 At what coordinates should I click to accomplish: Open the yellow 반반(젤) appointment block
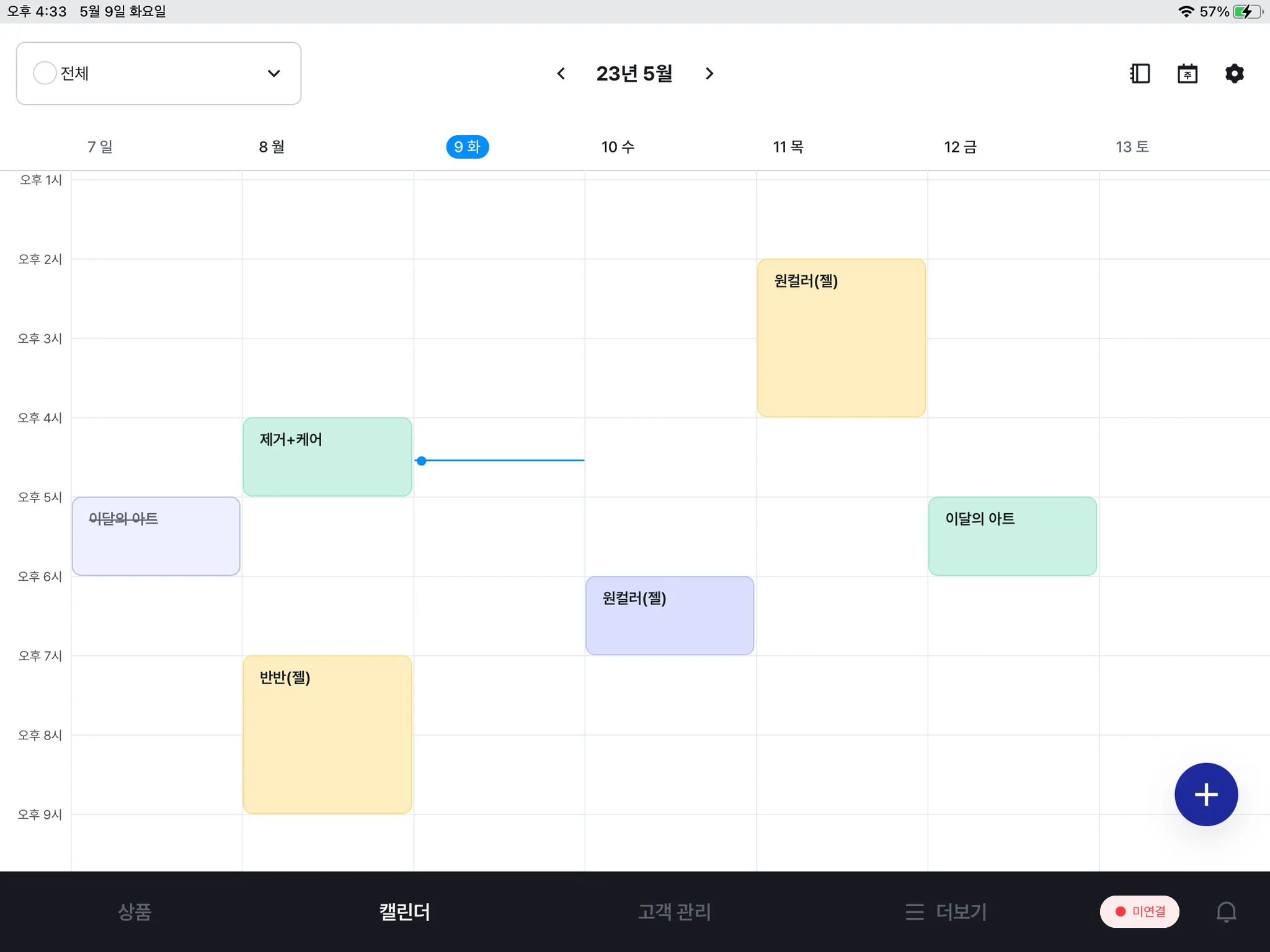tap(327, 734)
